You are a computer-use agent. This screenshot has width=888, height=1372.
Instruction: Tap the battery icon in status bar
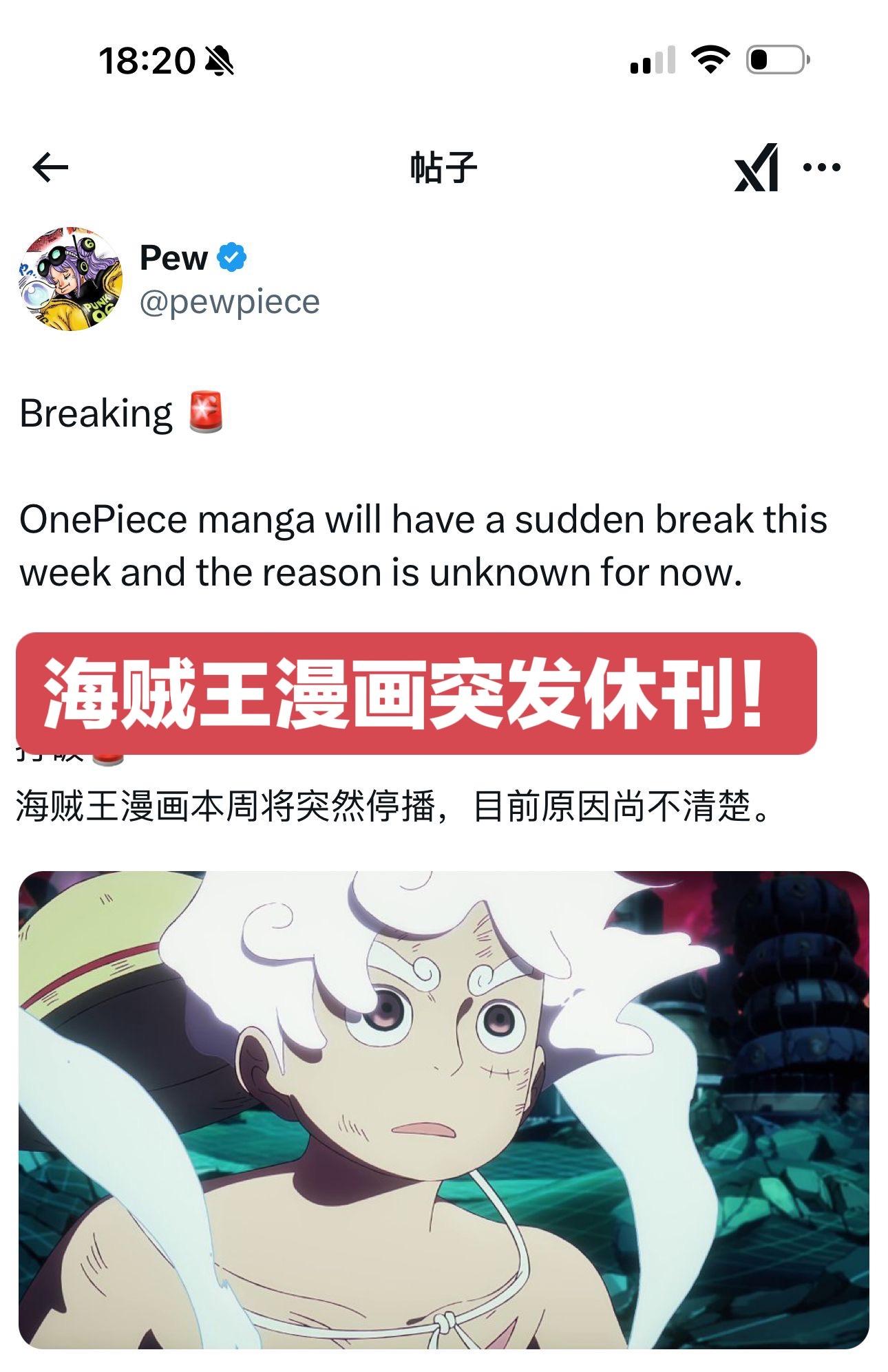point(778,60)
